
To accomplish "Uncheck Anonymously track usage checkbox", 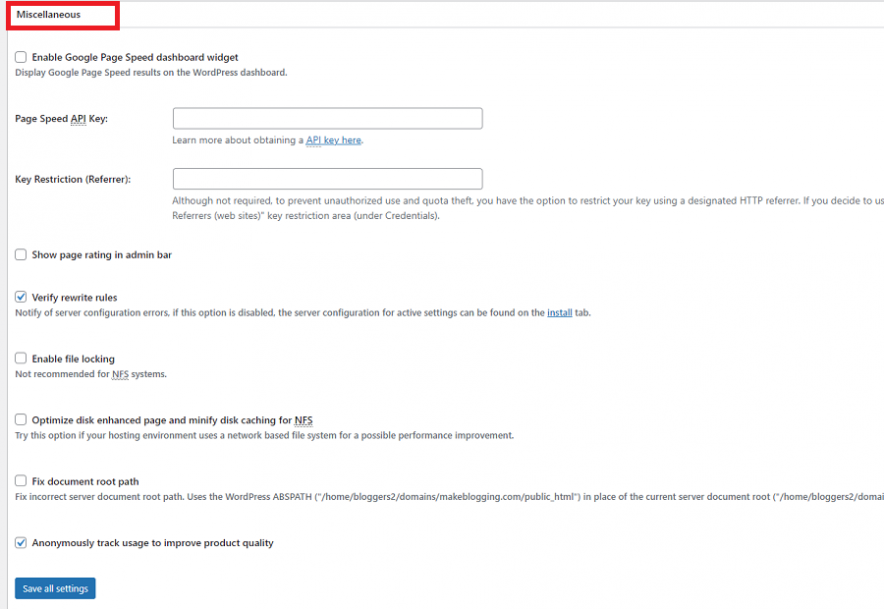I will coord(21,543).
